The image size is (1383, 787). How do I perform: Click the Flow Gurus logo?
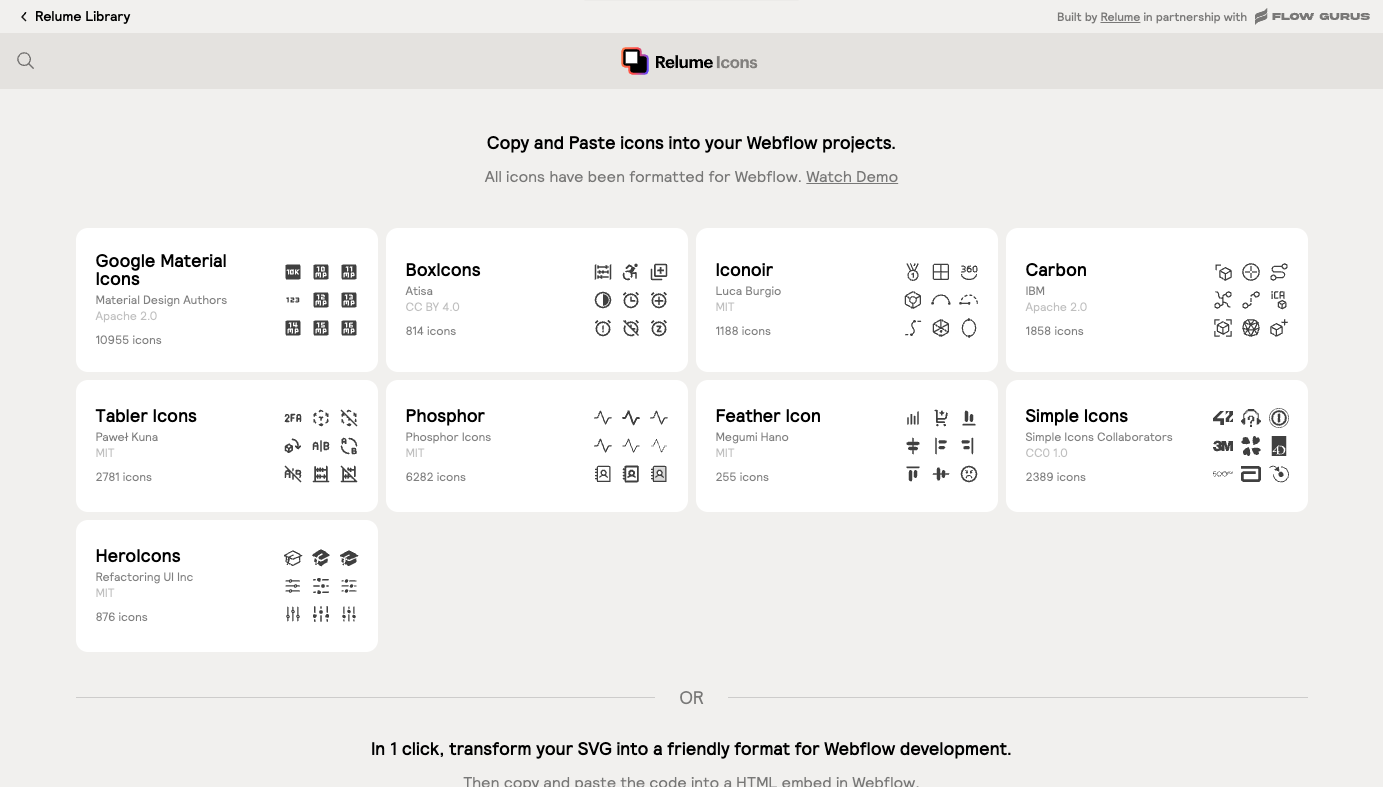[1312, 16]
